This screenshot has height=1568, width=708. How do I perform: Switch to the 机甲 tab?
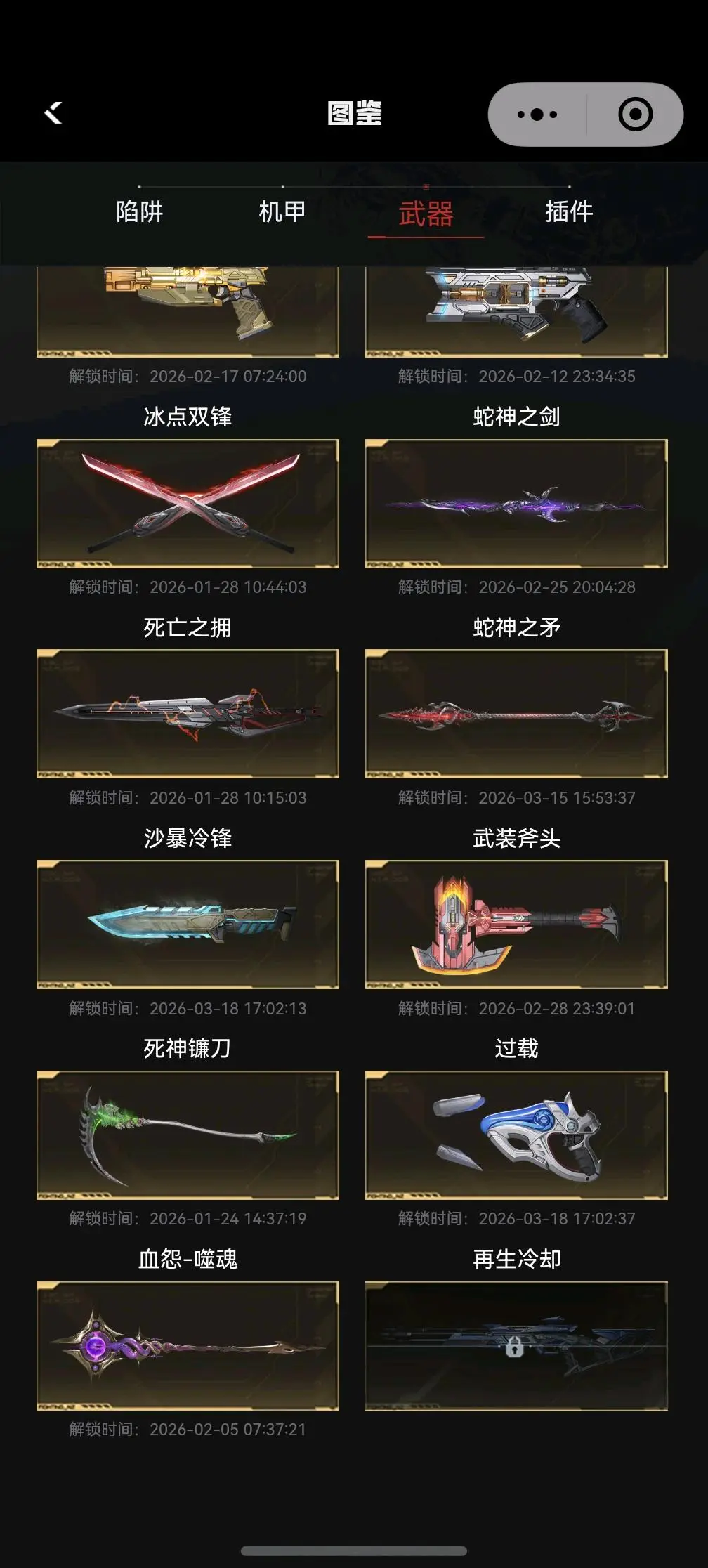[x=282, y=211]
